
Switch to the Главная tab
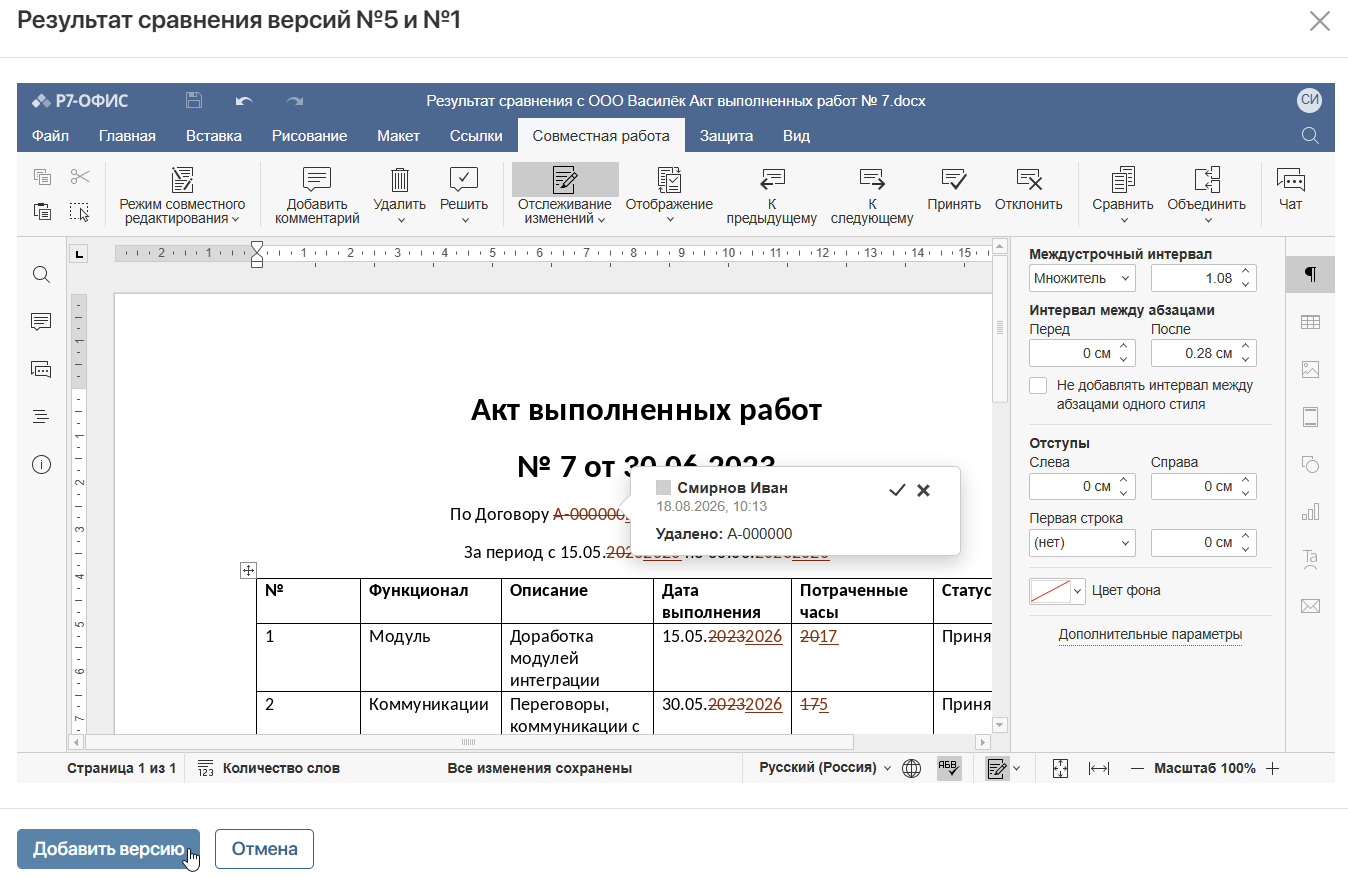tap(127, 136)
